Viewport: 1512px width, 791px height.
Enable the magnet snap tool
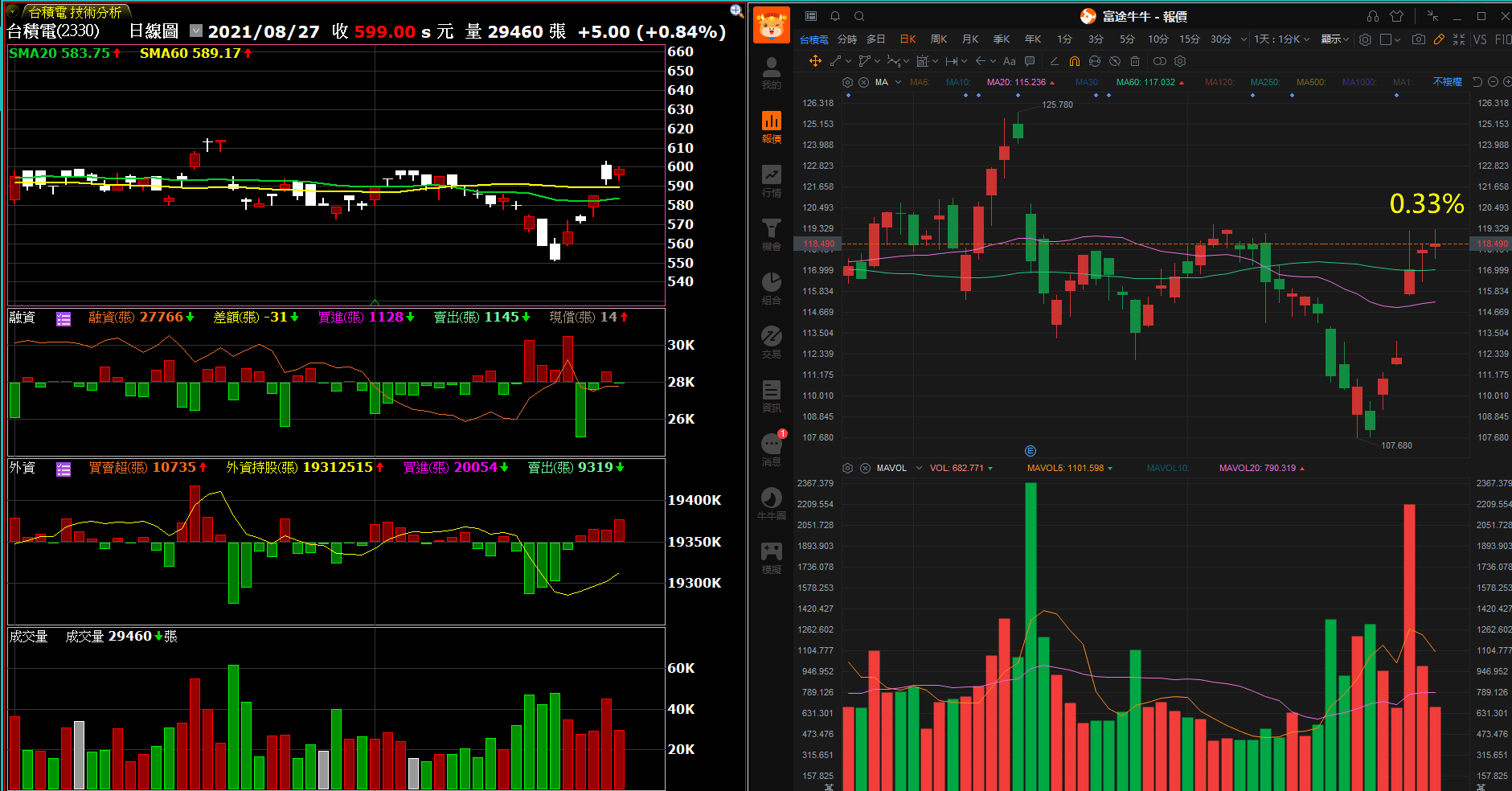pos(1075,61)
